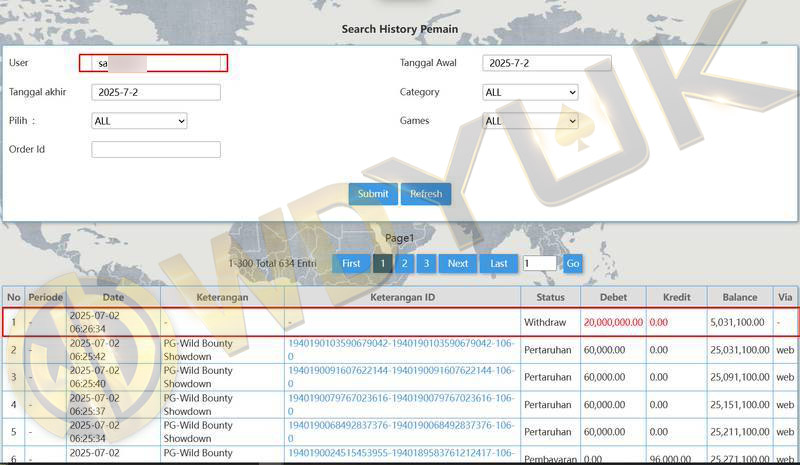Click the Balance column header
The width and height of the screenshot is (800, 465).
pos(740,297)
